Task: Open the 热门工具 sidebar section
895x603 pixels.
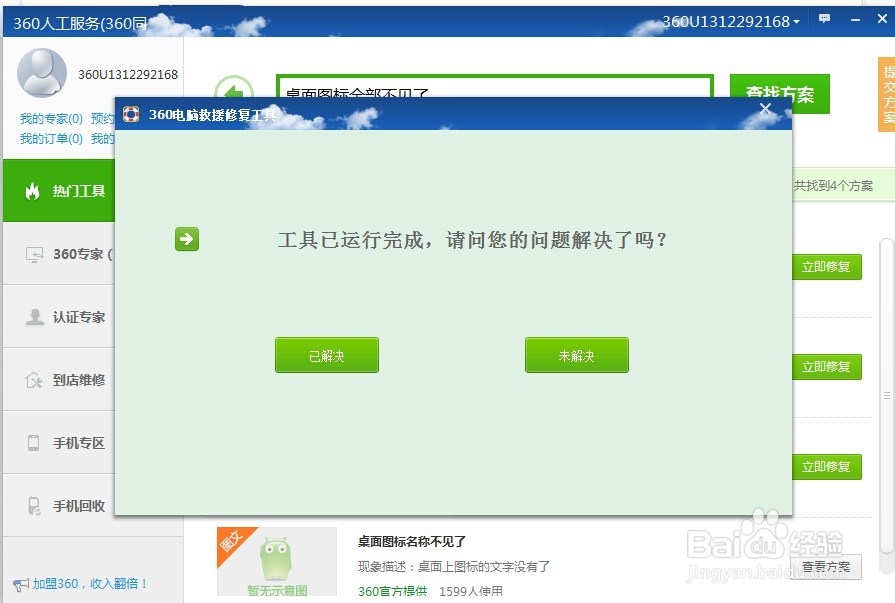Action: pyautogui.click(x=59, y=191)
